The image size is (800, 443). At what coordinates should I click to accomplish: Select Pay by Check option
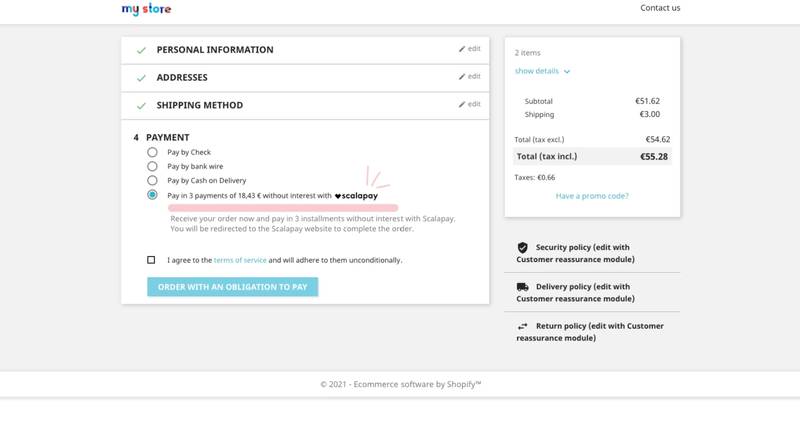point(152,152)
